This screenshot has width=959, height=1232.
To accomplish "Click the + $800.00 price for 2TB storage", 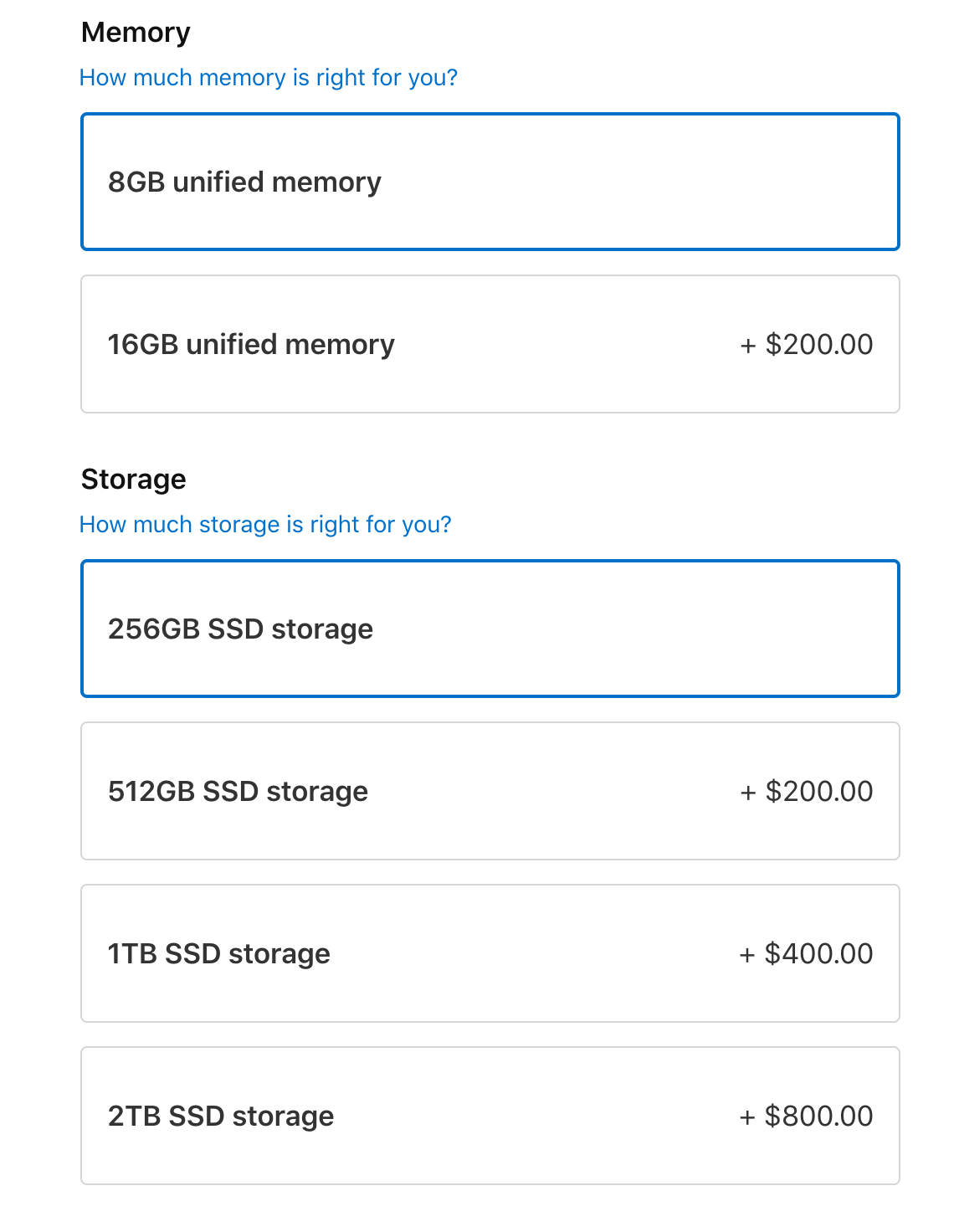I will pyautogui.click(x=807, y=1116).
